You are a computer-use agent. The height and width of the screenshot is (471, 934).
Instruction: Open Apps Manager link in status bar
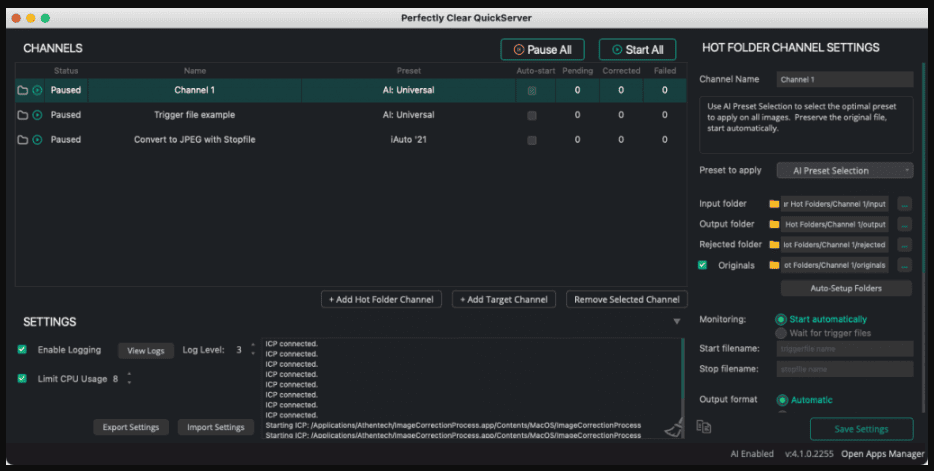coord(882,454)
